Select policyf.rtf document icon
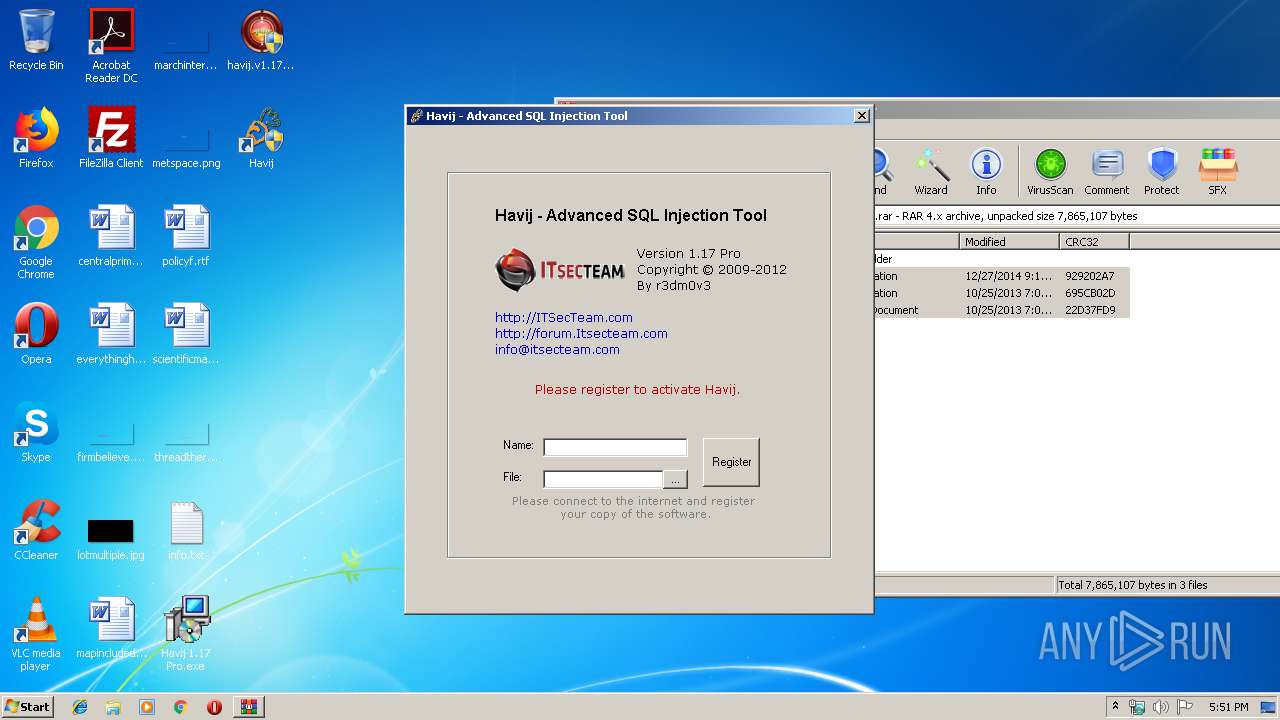 [x=186, y=236]
